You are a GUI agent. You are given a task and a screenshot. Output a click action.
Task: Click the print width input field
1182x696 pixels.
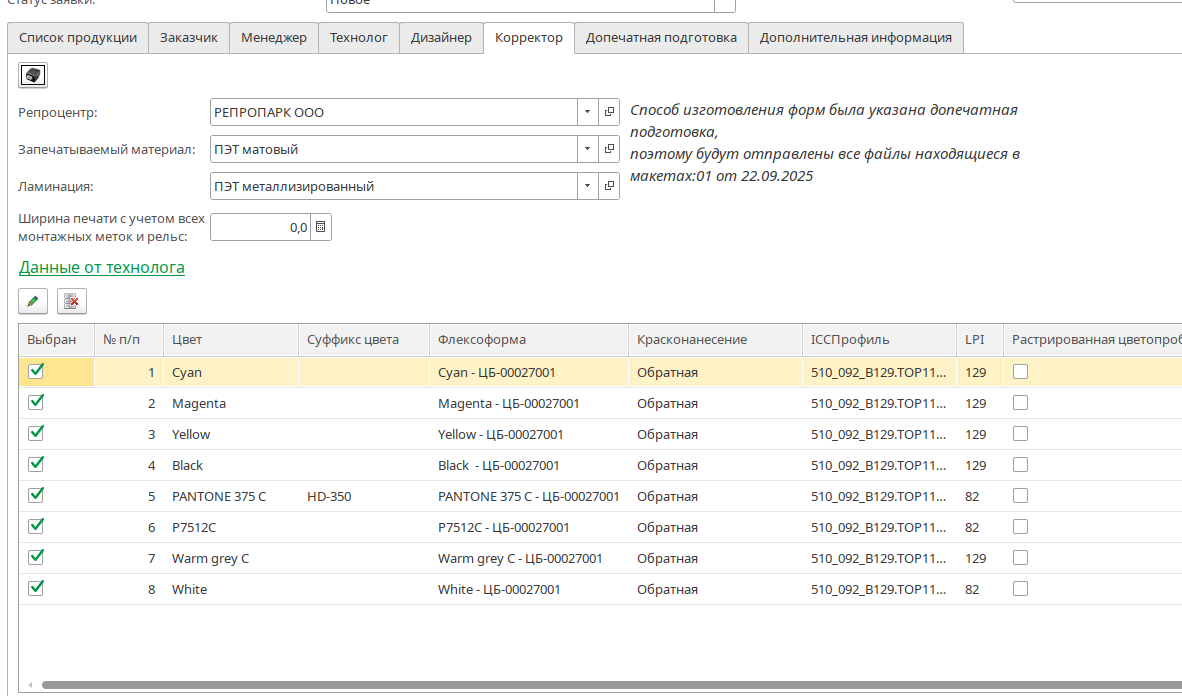tap(260, 228)
